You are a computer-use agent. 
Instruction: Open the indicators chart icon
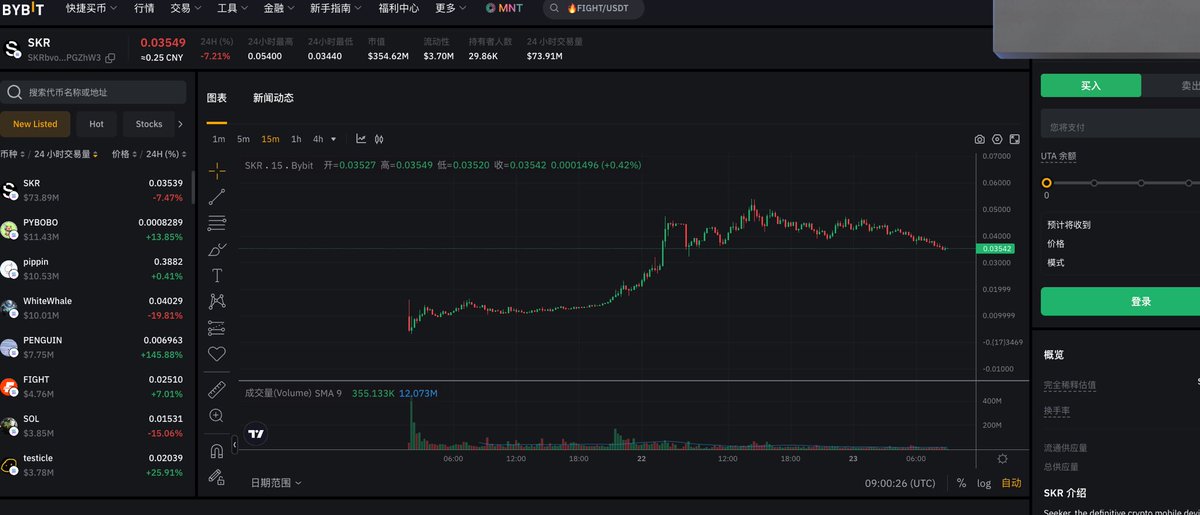coord(361,139)
